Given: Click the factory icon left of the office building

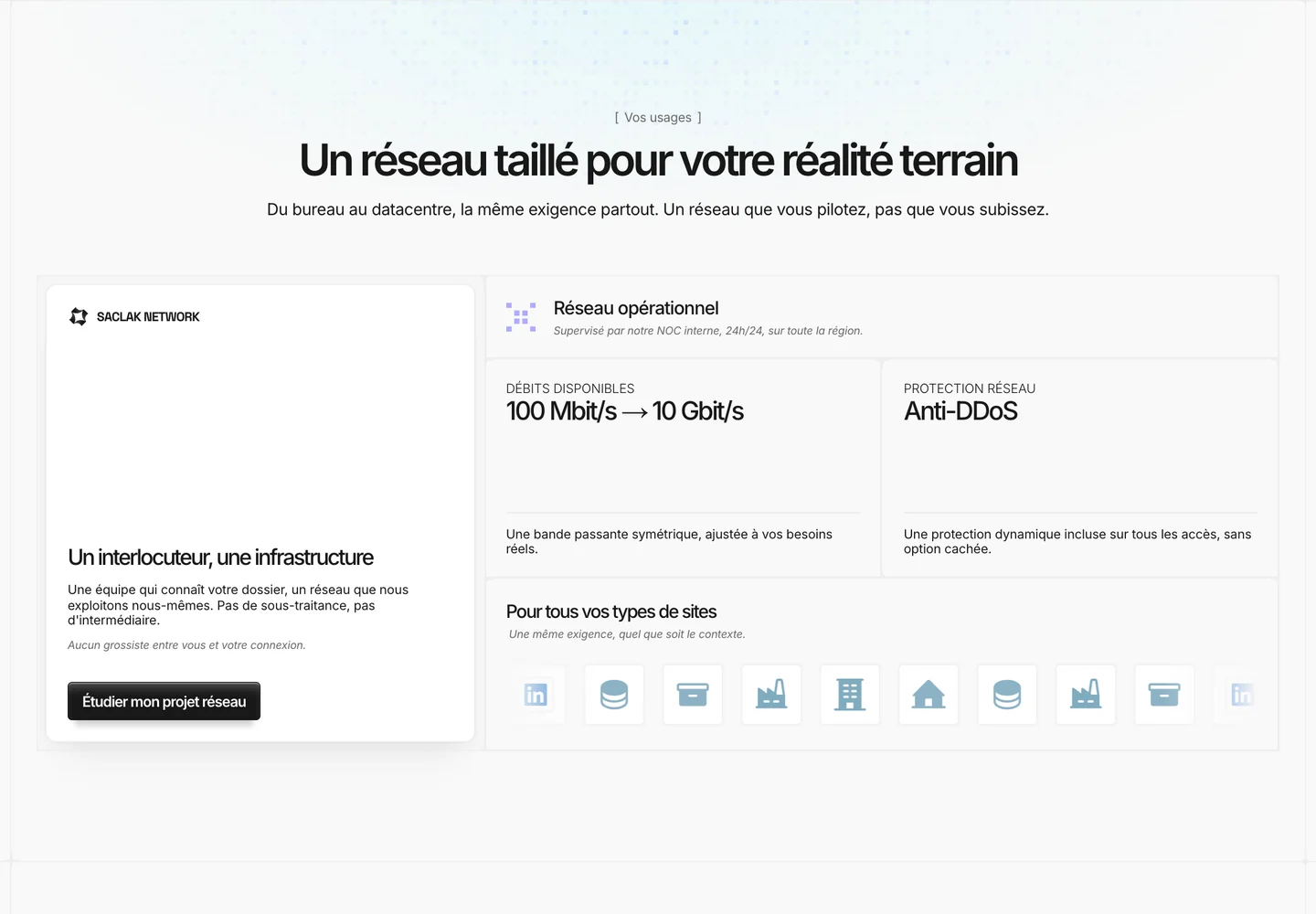Looking at the screenshot, I should point(771,695).
